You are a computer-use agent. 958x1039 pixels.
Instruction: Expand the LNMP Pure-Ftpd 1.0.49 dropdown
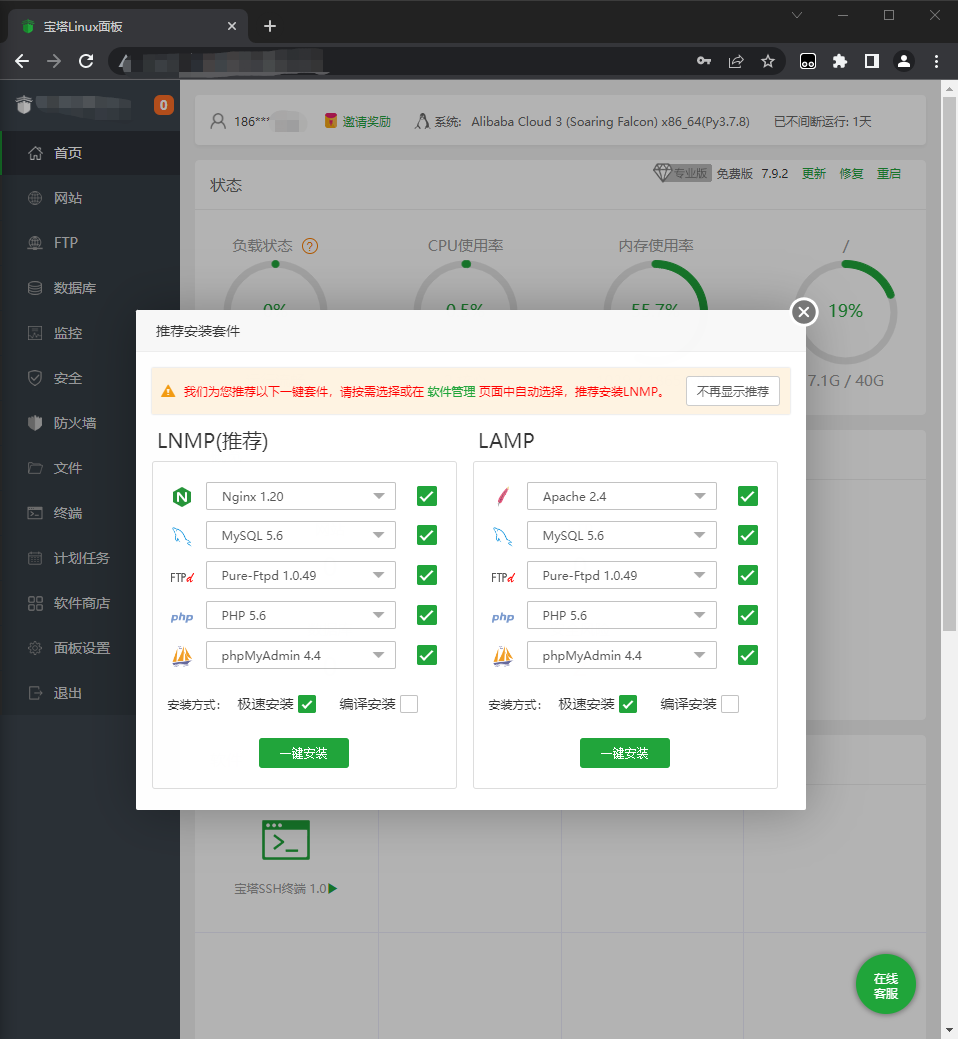pos(301,575)
